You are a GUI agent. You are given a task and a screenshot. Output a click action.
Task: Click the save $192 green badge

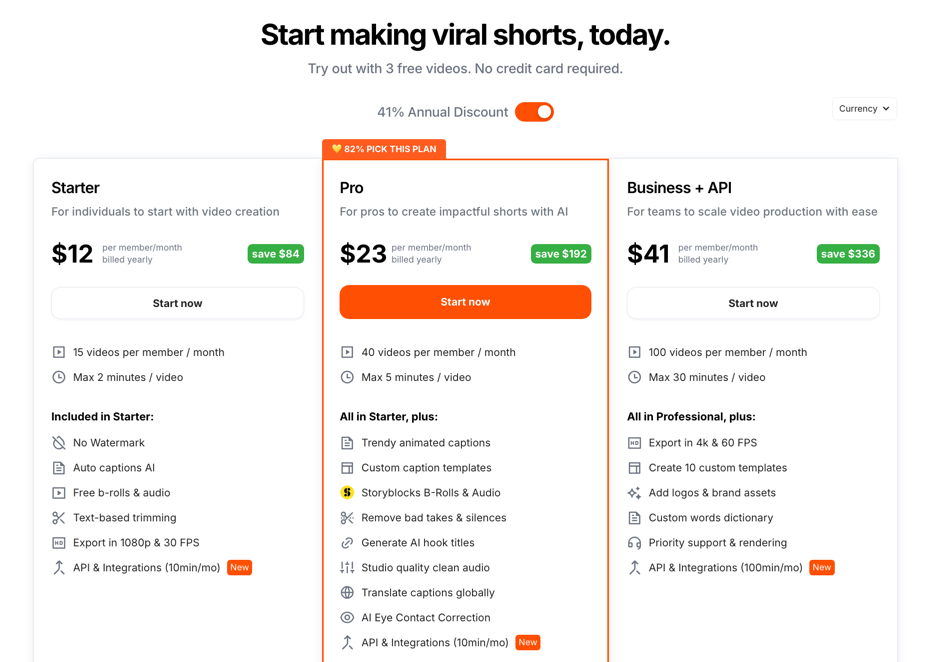[x=560, y=254]
